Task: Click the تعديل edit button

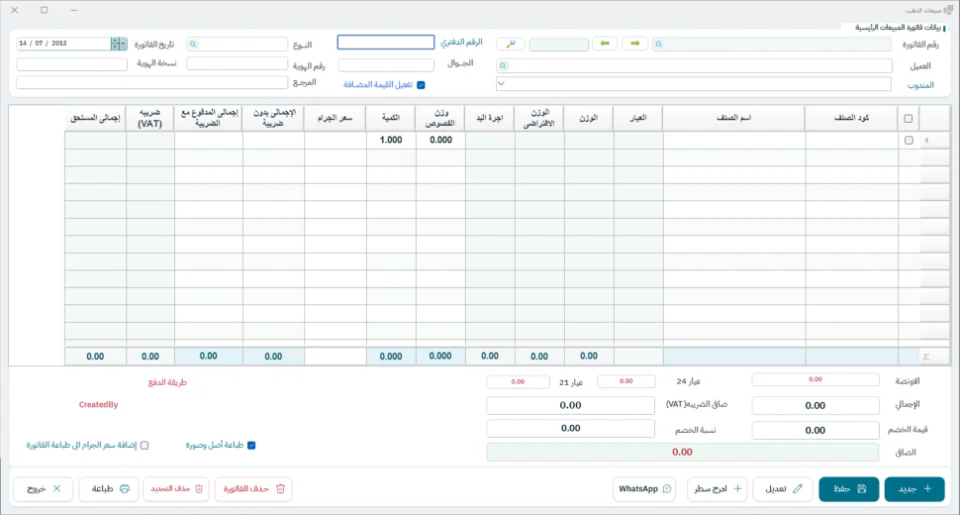Action: click(783, 489)
